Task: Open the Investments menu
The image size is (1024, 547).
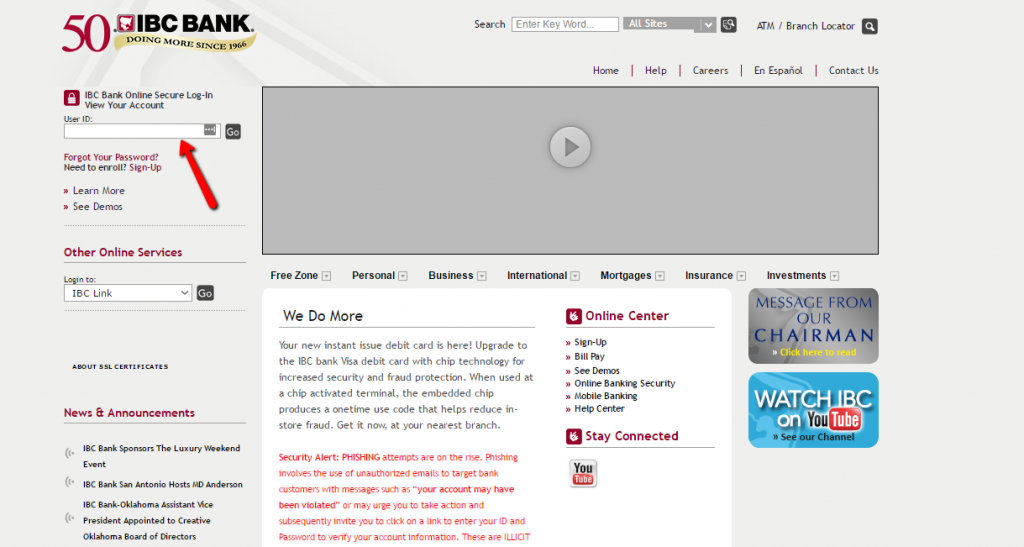Action: [796, 275]
